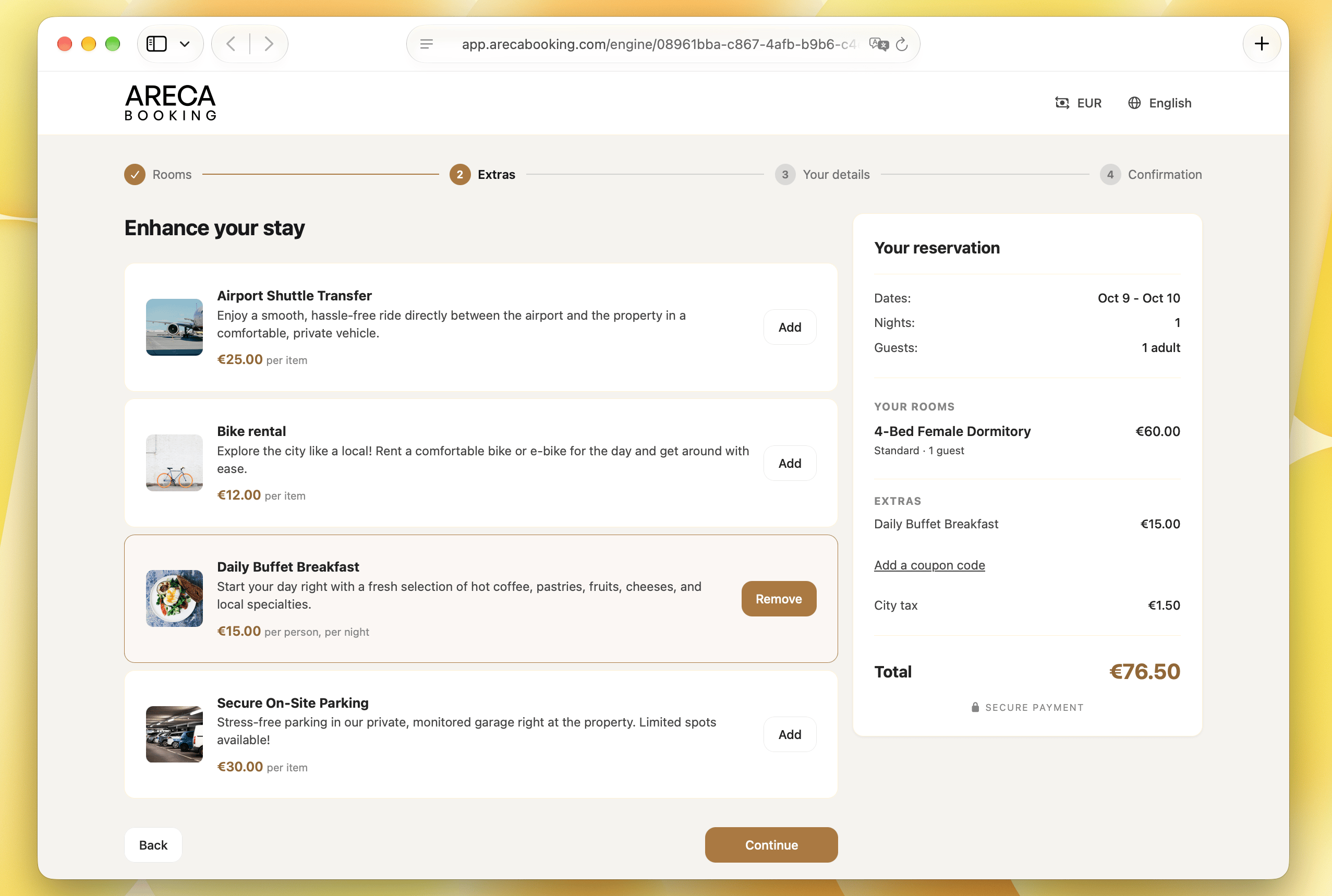Image resolution: width=1332 pixels, height=896 pixels.
Task: Click the Back button
Action: click(x=153, y=845)
